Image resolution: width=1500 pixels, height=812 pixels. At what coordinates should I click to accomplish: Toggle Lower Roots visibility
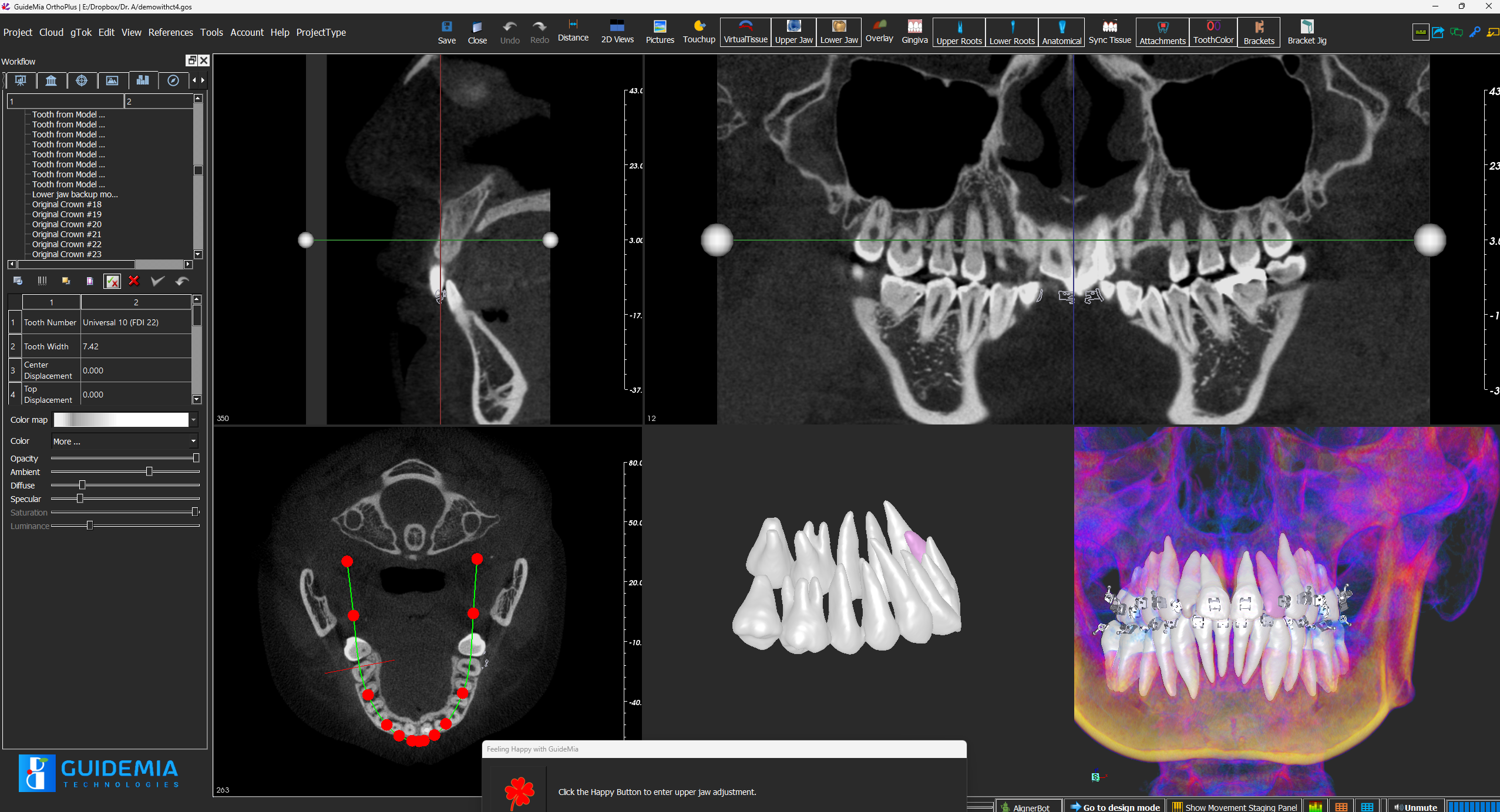click(x=1011, y=32)
